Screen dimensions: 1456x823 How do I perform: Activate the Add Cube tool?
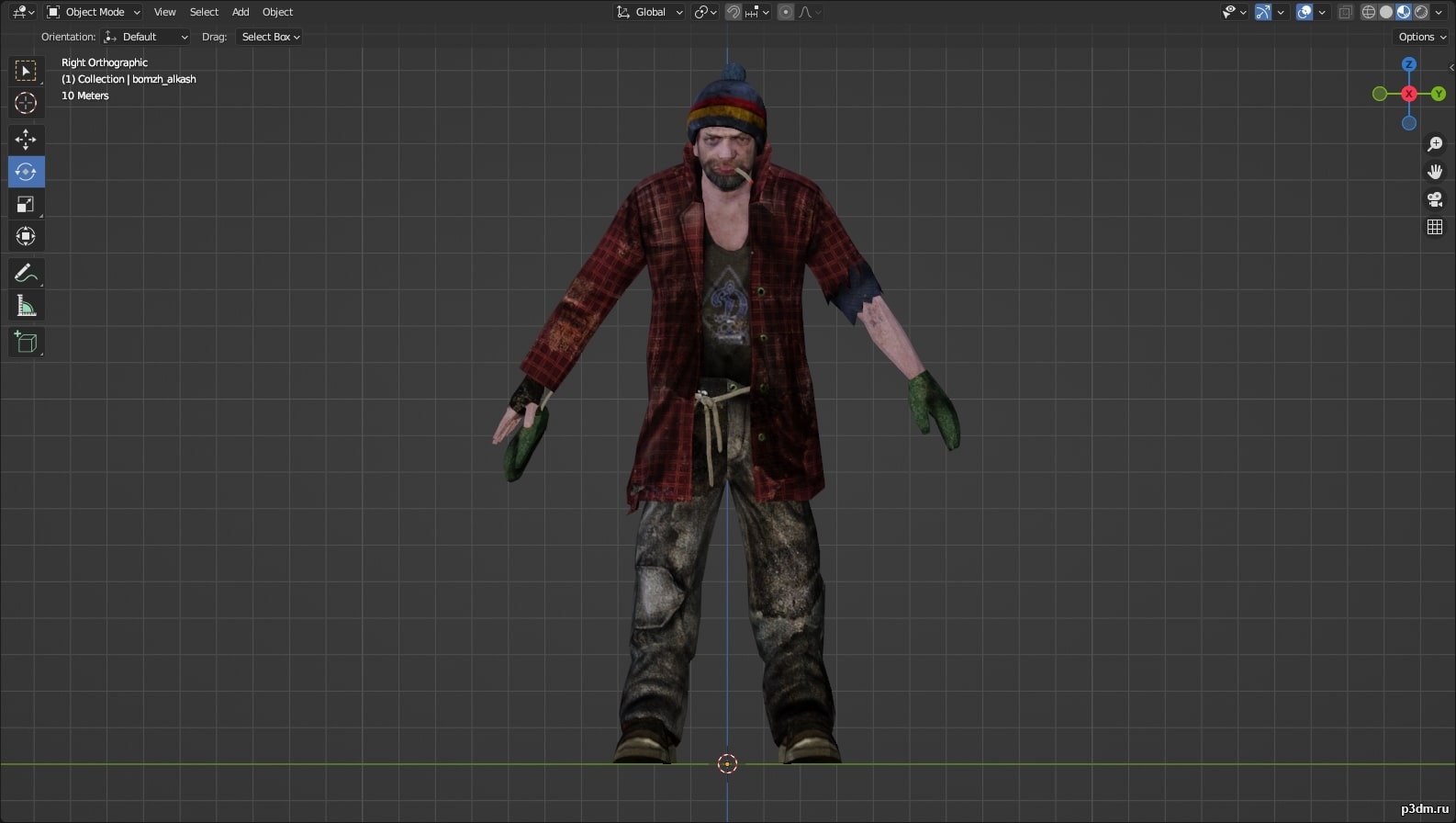pyautogui.click(x=26, y=343)
